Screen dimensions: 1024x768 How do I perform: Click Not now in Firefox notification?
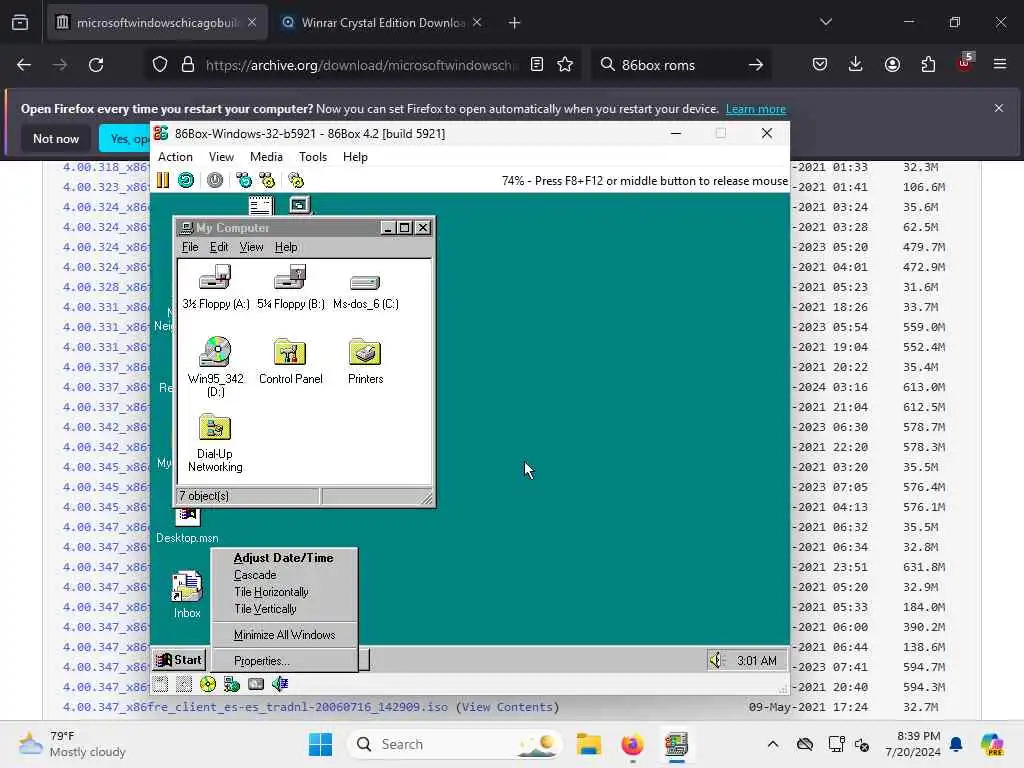56,138
